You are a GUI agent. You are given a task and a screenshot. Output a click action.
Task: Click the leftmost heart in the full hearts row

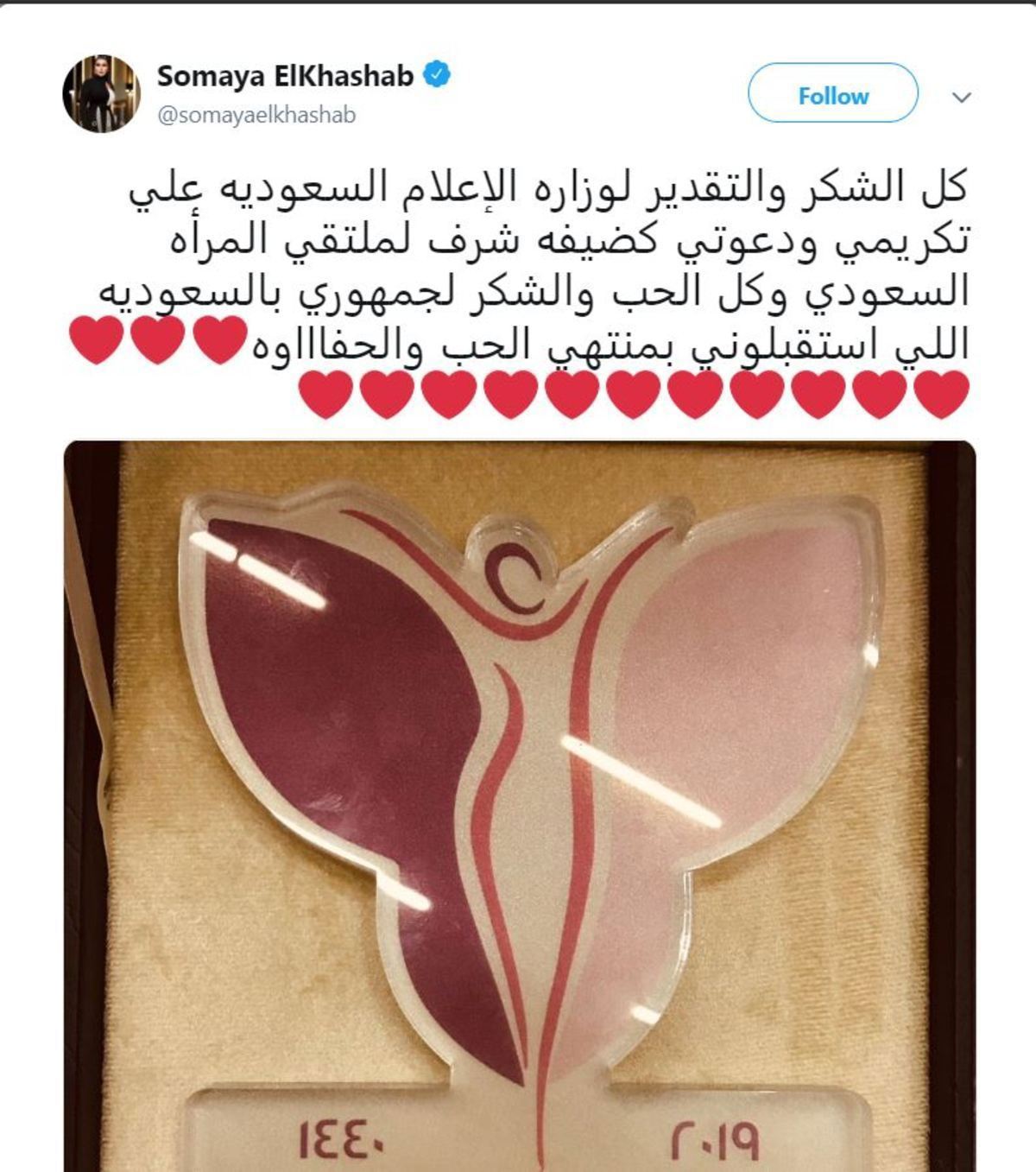[326, 395]
